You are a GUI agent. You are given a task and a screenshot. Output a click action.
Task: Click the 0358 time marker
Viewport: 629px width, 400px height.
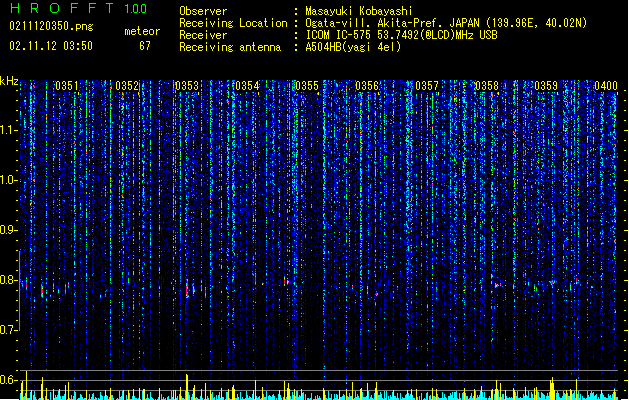click(487, 86)
